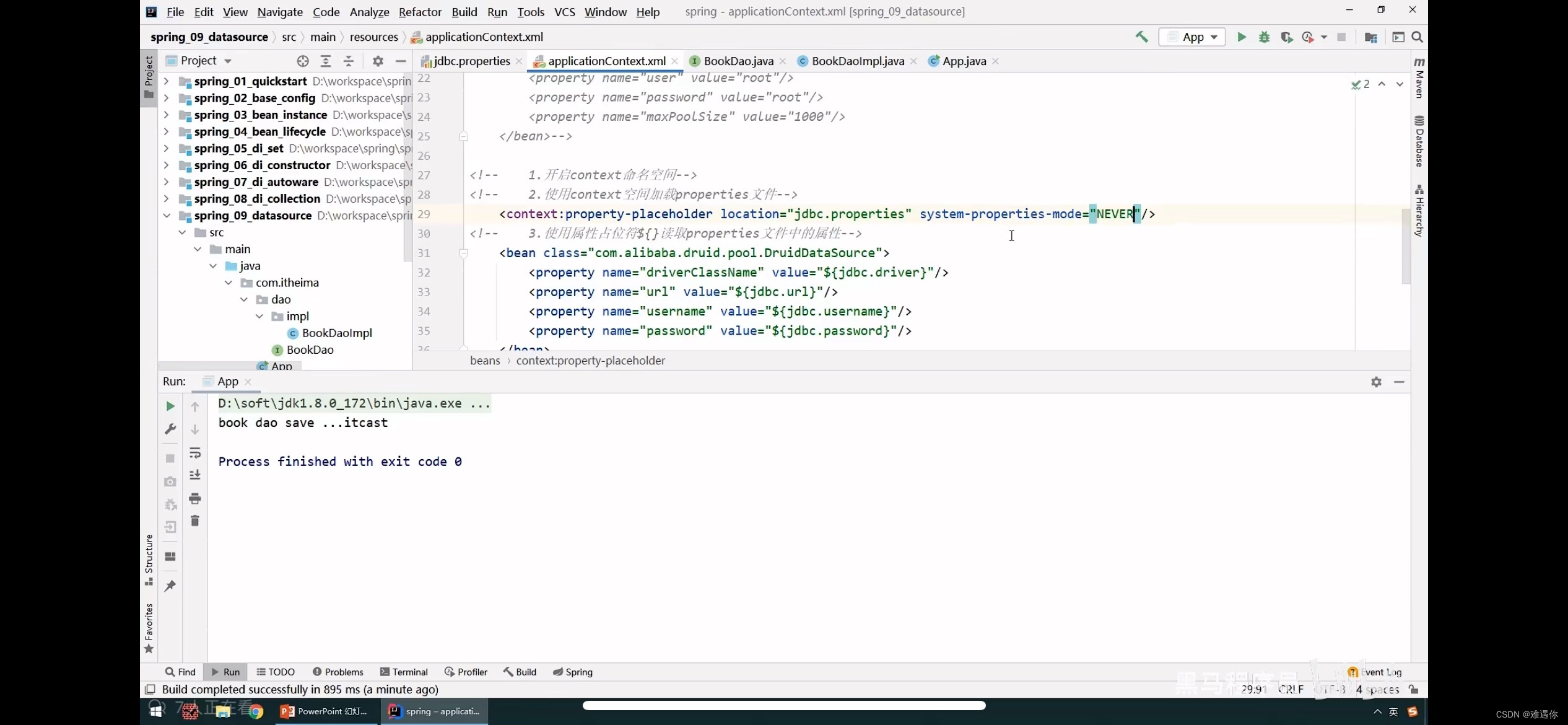The image size is (1568, 725).
Task: Open the Event Log
Action: 1375,672
